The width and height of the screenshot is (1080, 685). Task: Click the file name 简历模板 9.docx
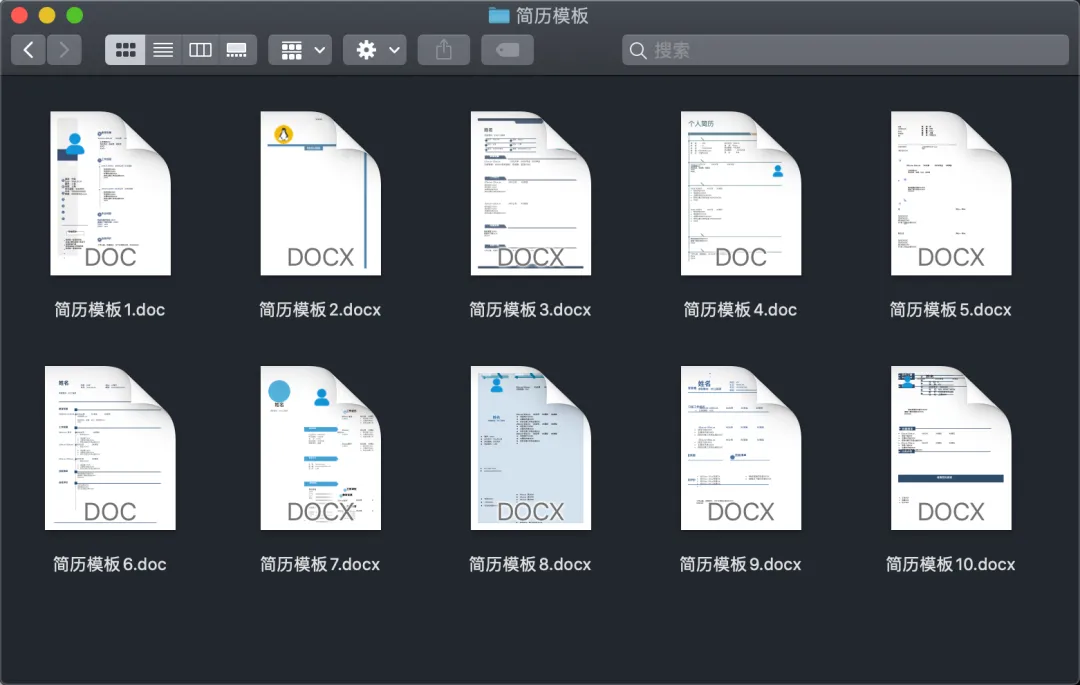click(740, 565)
